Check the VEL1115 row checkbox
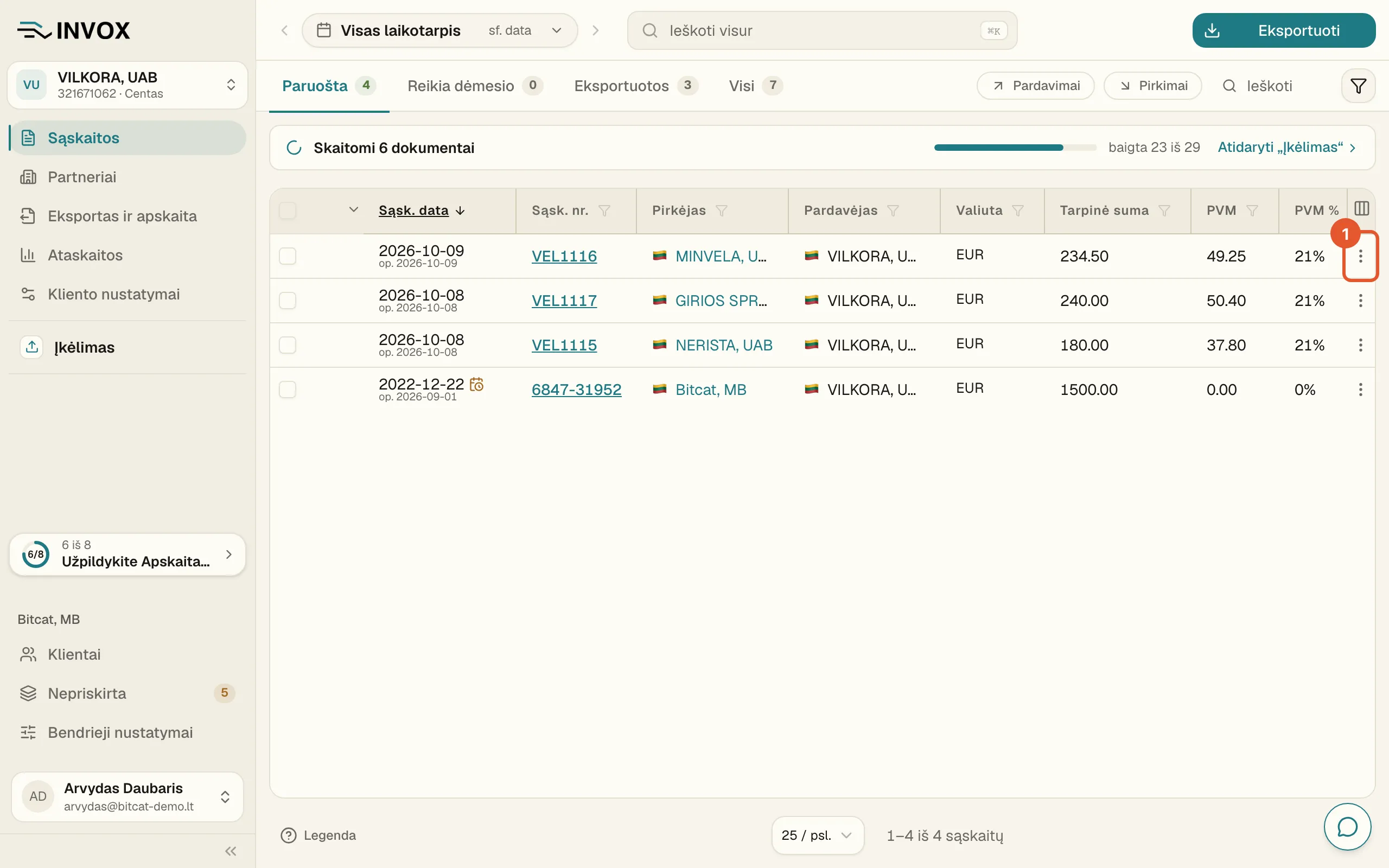1389x868 pixels. click(x=288, y=345)
